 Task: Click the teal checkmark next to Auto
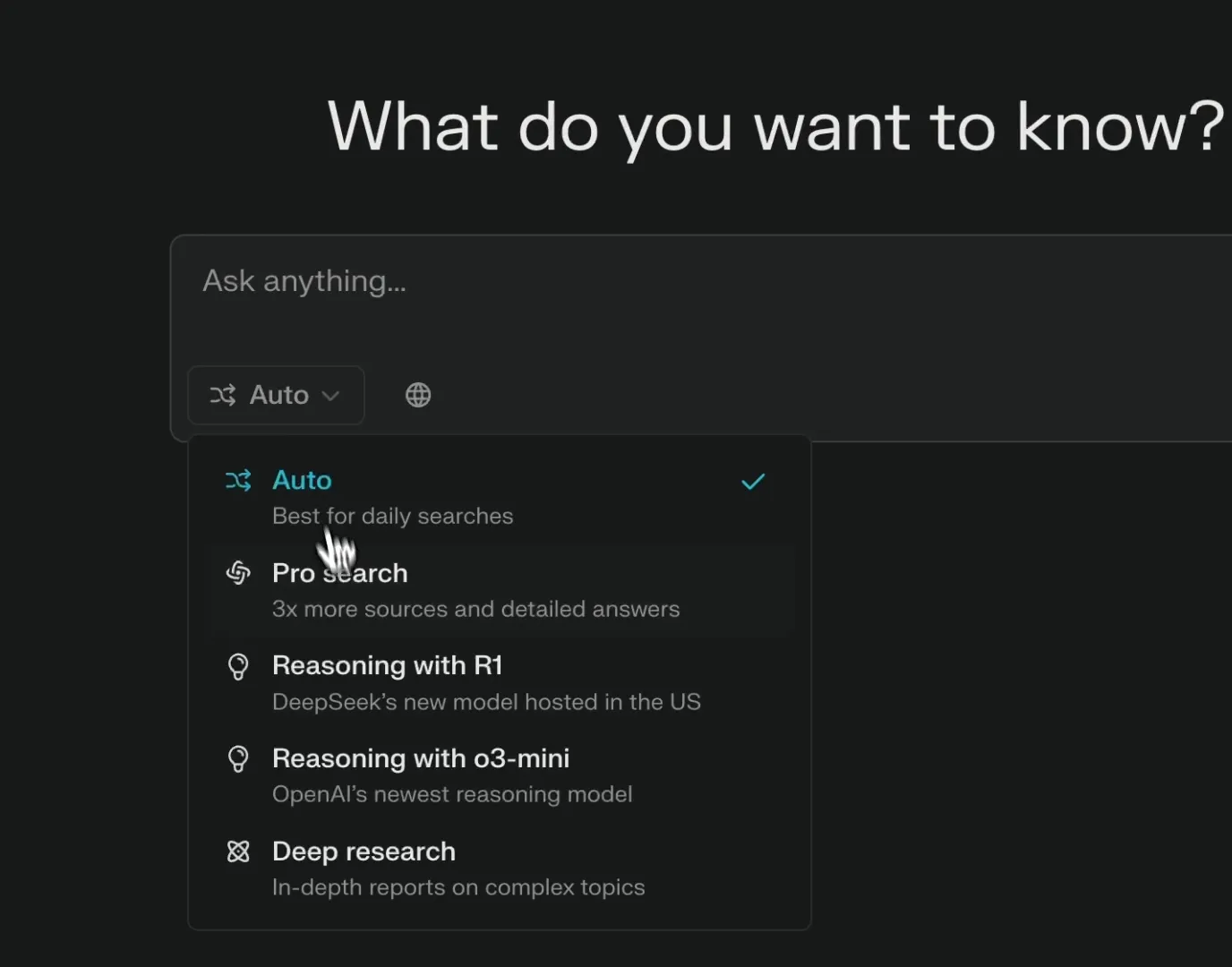(x=753, y=482)
